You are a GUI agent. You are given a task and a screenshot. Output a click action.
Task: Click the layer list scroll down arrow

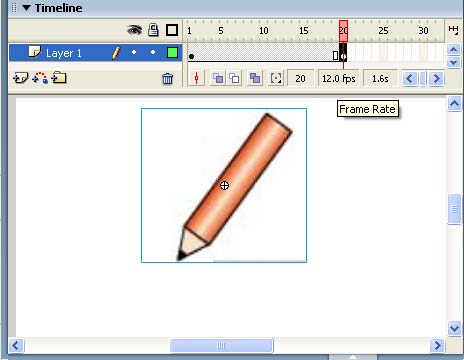pos(453,62)
